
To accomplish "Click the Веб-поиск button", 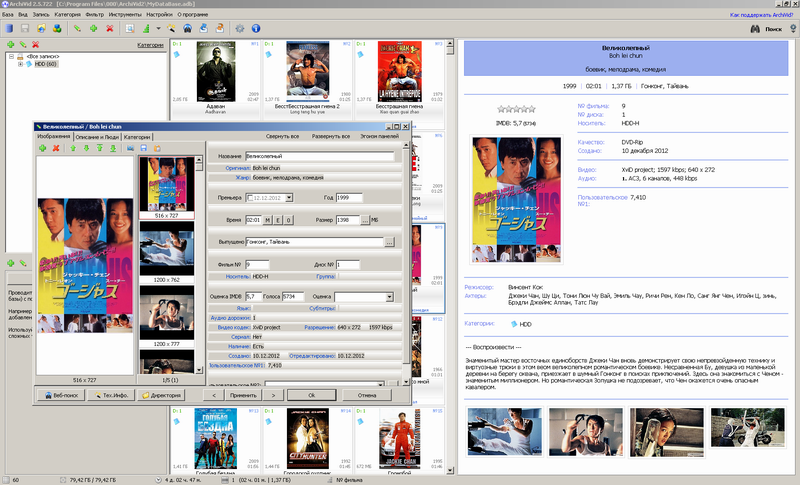I will [61, 395].
